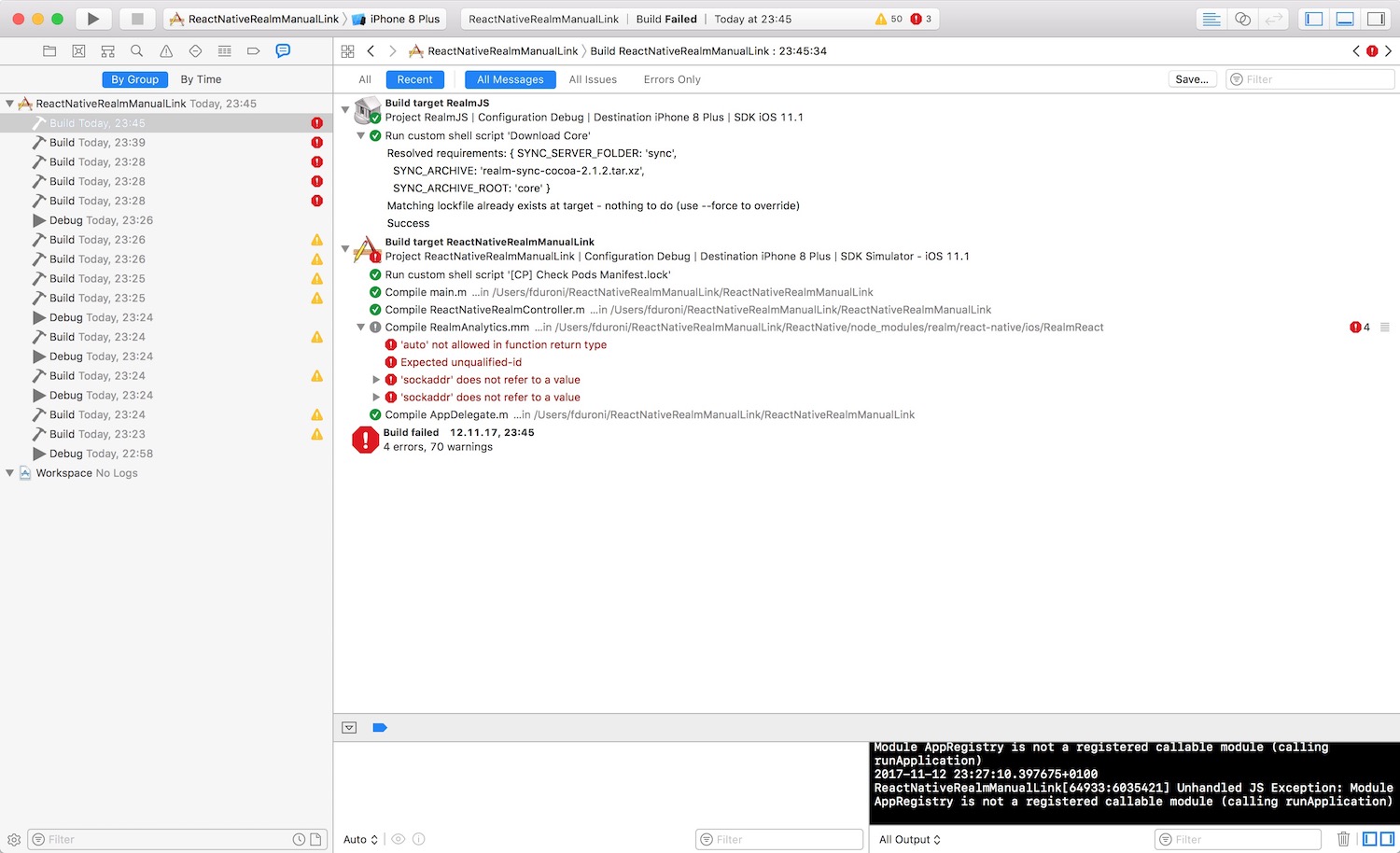Stop the running task
This screenshot has width=1400, height=853.
tap(137, 19)
